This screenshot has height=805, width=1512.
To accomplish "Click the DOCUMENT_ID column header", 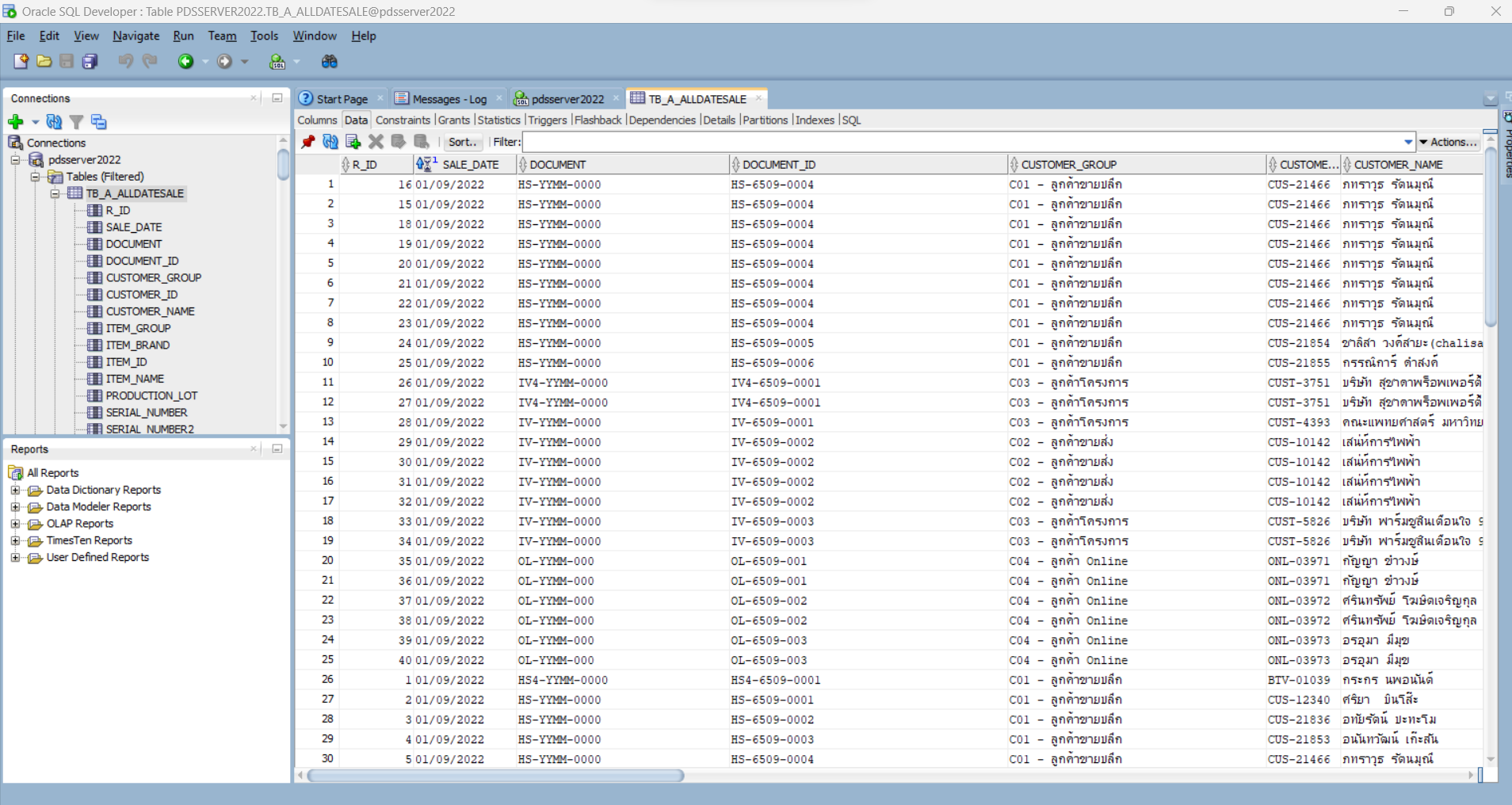I will tap(868, 164).
